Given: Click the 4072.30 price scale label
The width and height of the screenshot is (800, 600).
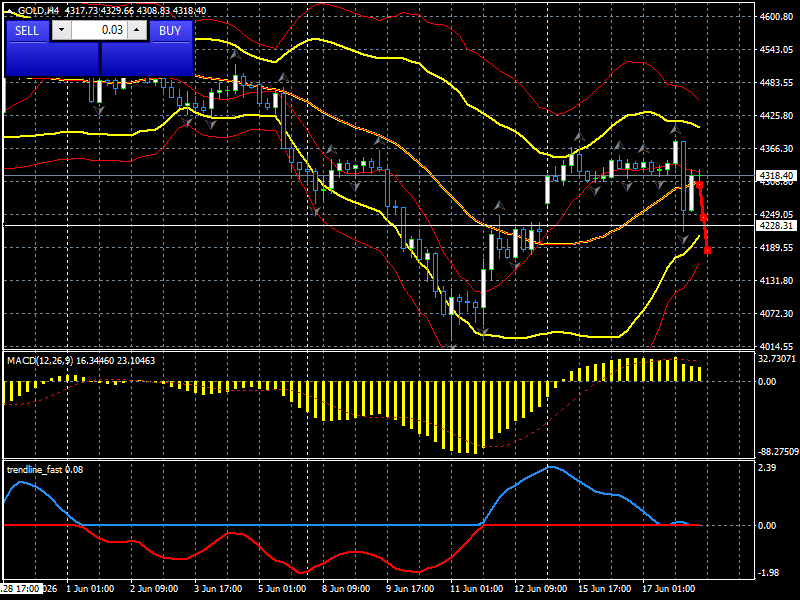Looking at the screenshot, I should coord(777,313).
